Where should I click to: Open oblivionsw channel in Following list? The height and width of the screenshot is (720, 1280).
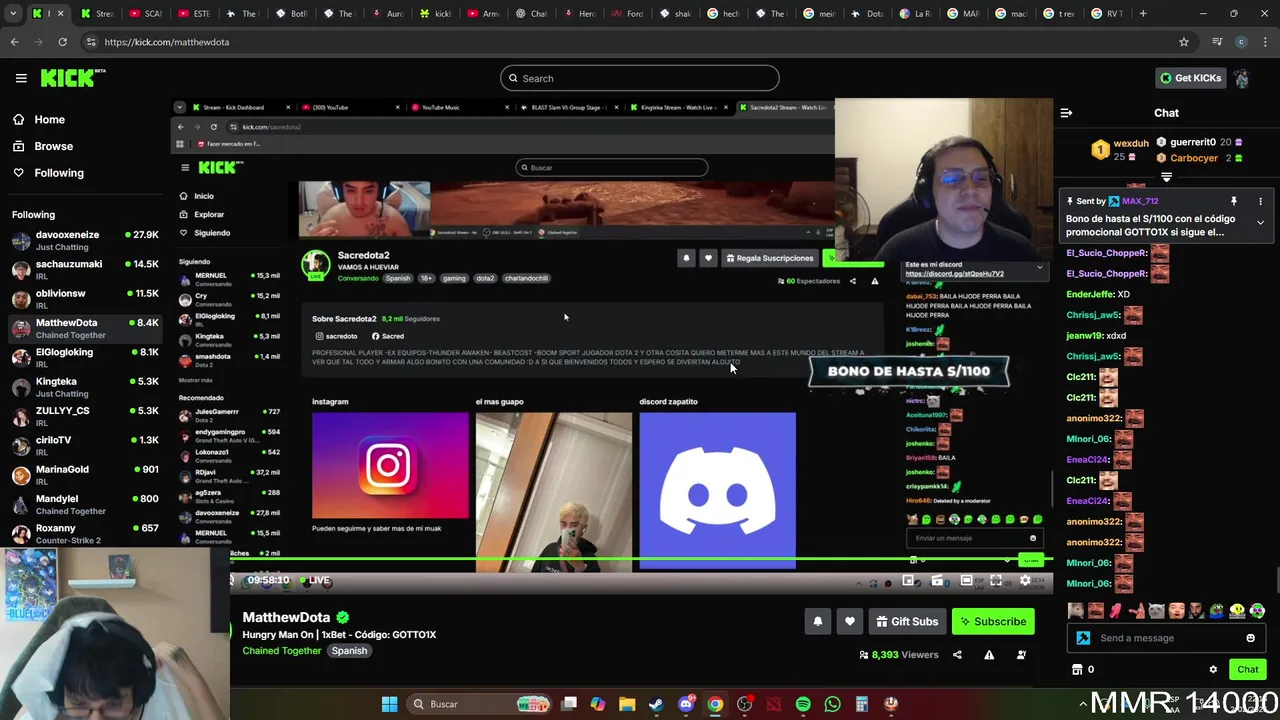click(x=85, y=299)
